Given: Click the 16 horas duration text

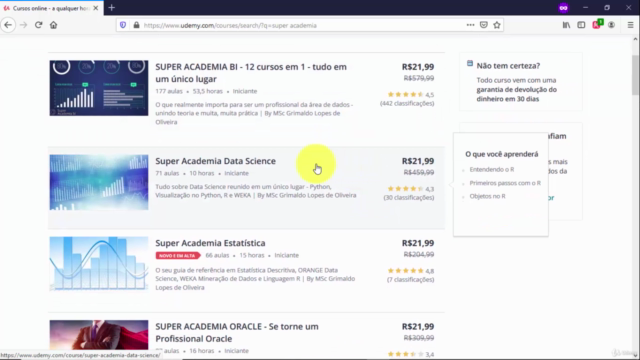Looking at the screenshot, I should pos(202,351).
